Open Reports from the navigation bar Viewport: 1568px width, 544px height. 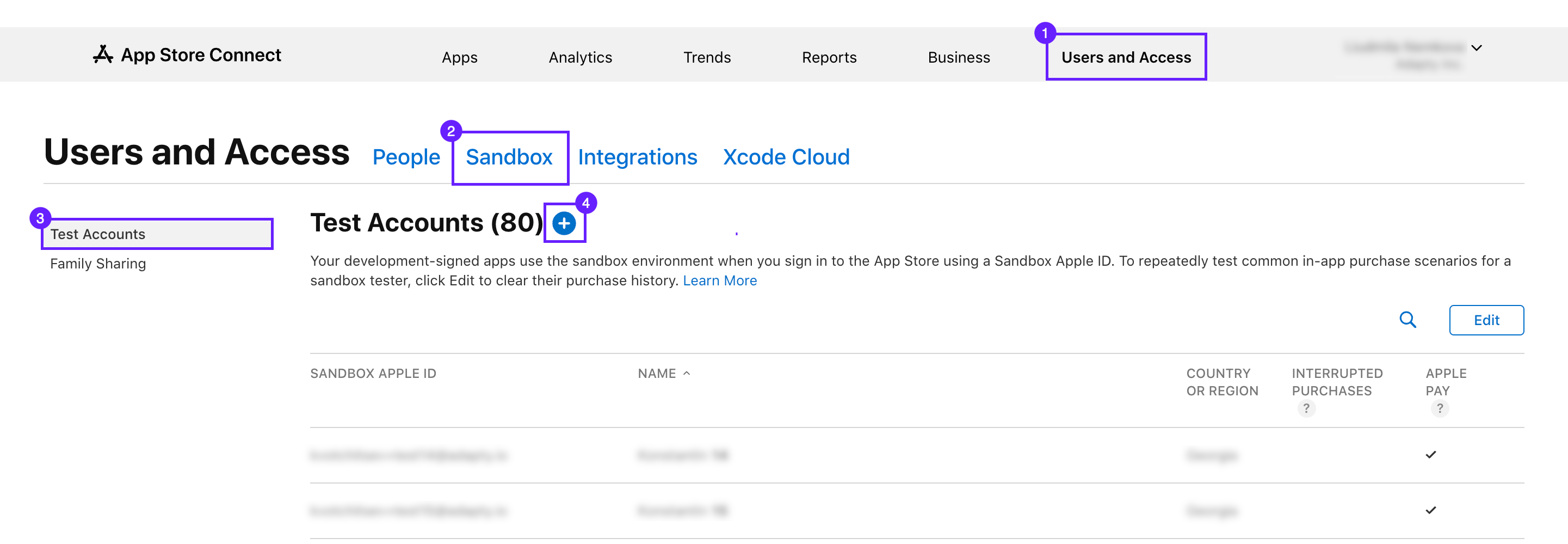(829, 57)
